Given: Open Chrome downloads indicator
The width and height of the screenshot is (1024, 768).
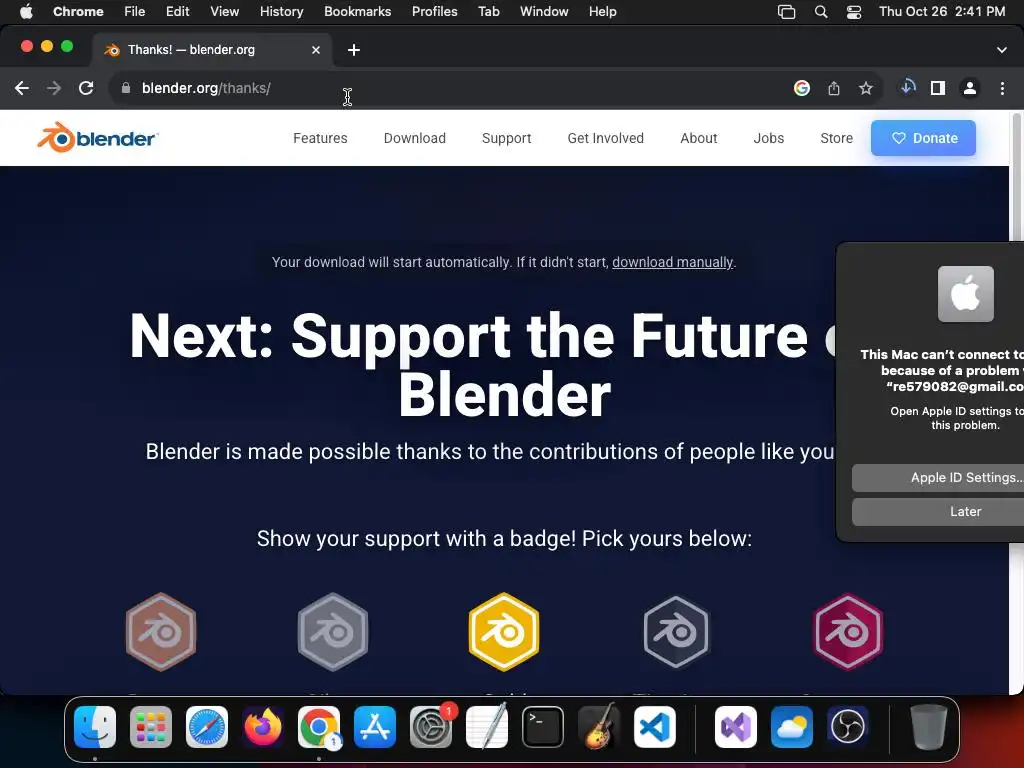Looking at the screenshot, I should (908, 88).
